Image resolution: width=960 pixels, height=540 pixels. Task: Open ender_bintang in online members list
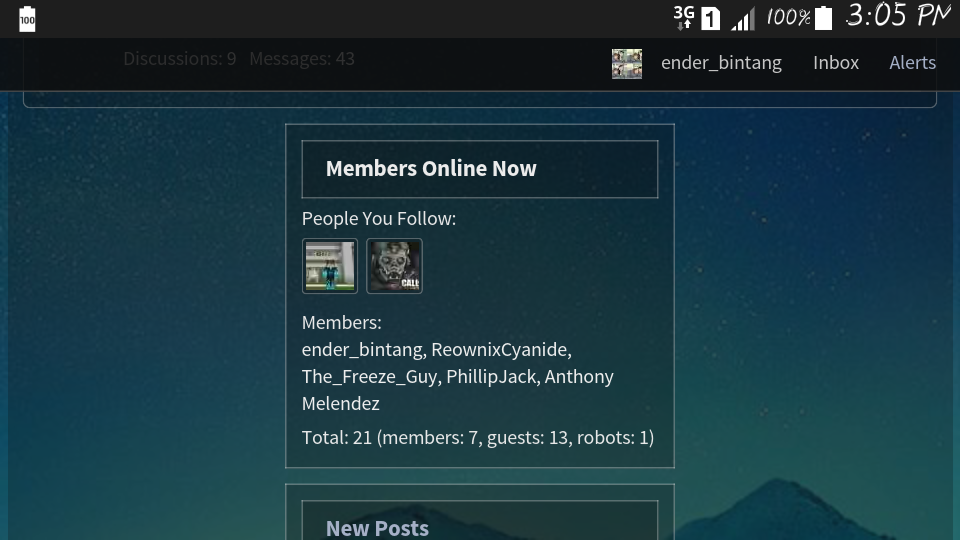point(362,350)
